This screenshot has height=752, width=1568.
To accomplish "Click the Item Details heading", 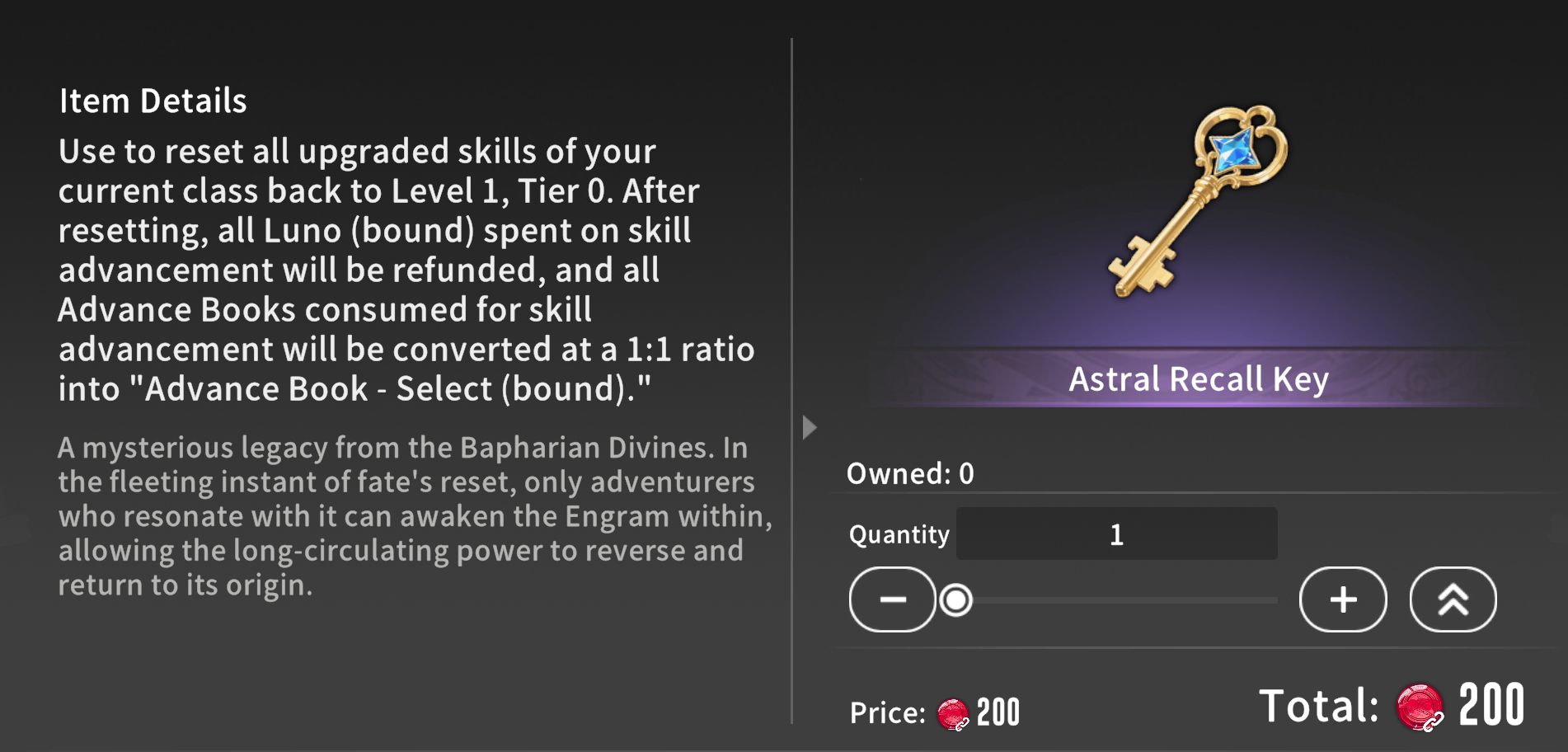I will (x=153, y=101).
